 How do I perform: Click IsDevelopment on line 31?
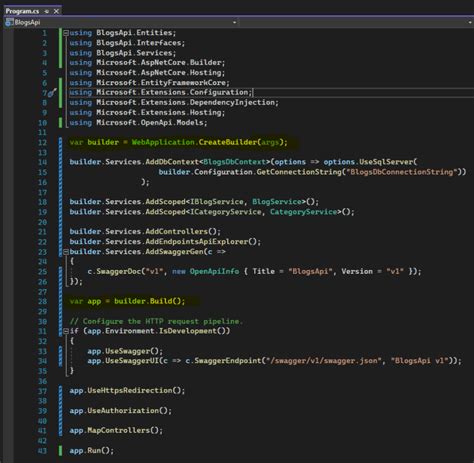(x=188, y=331)
